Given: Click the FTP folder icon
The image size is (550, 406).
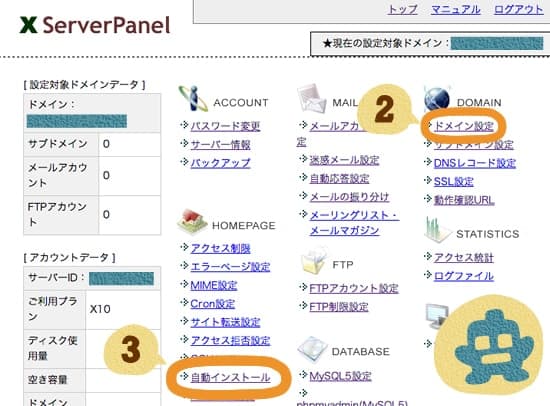Looking at the screenshot, I should [x=314, y=261].
